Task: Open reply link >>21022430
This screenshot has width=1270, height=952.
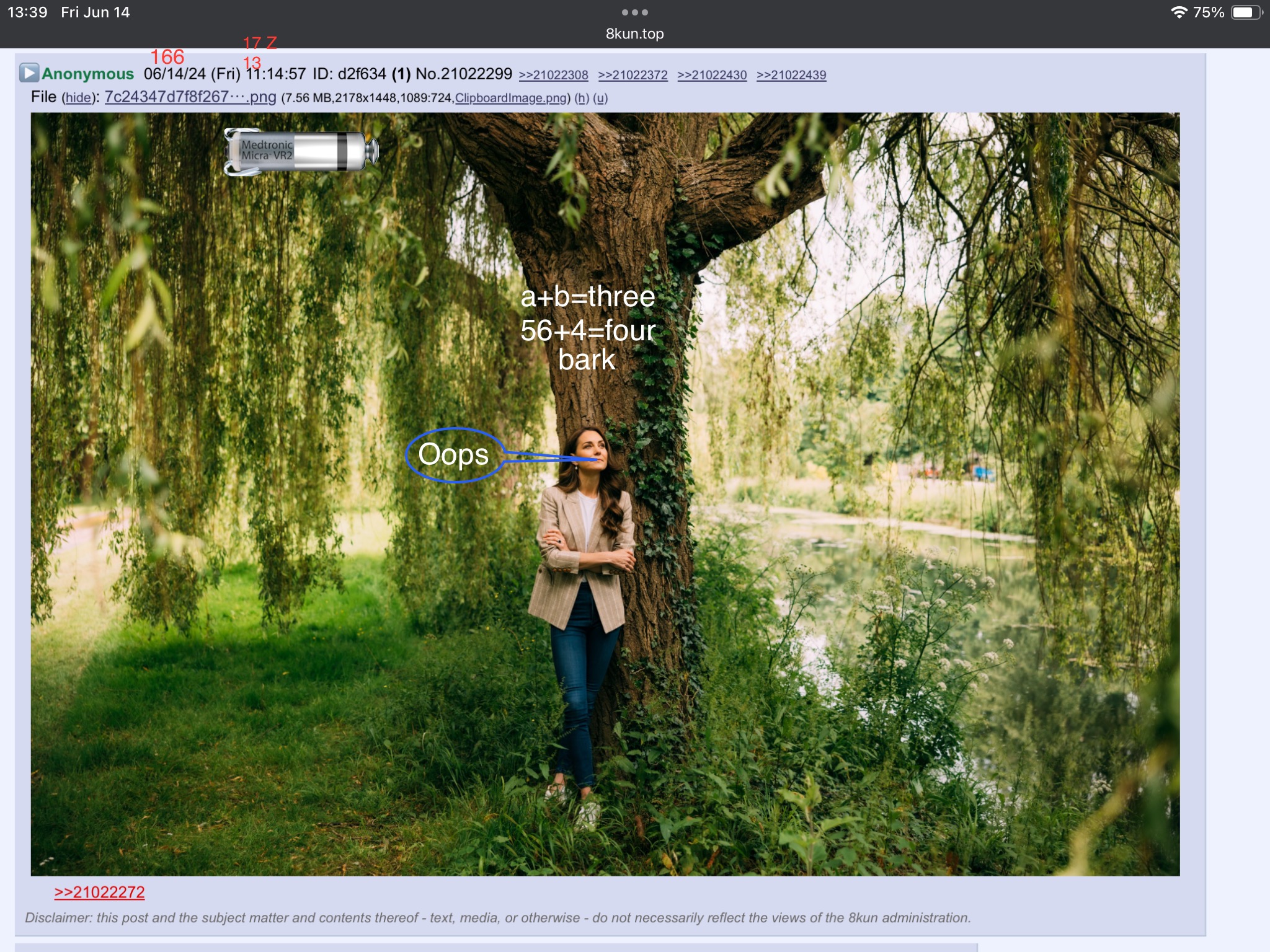Action: click(x=712, y=75)
